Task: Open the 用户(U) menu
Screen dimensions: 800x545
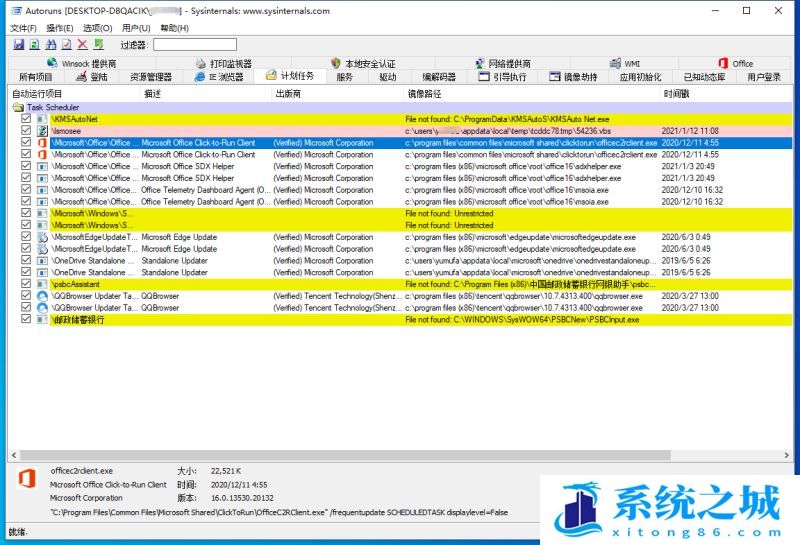Action: point(136,28)
